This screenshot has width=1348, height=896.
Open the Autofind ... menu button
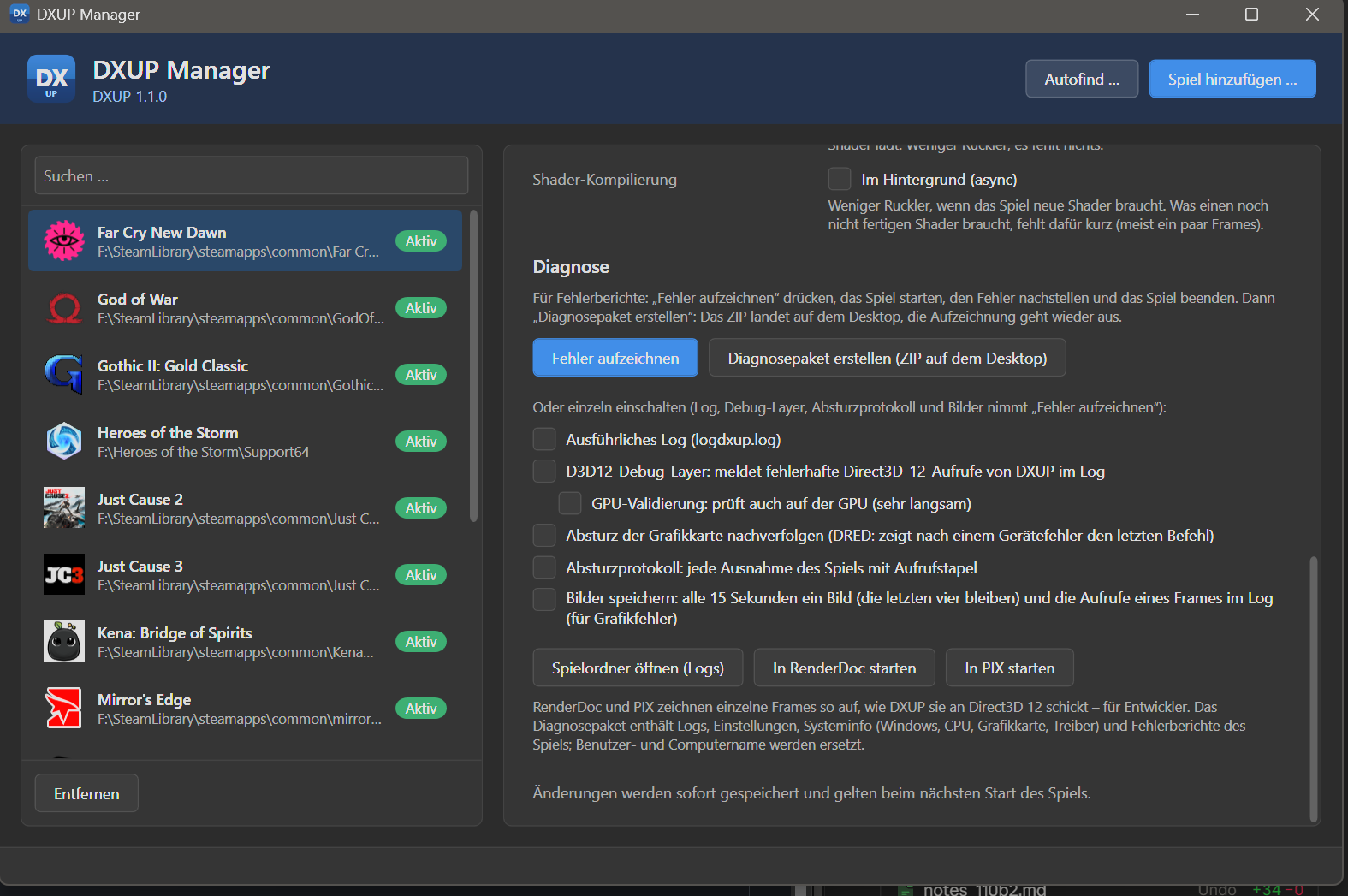click(x=1082, y=79)
